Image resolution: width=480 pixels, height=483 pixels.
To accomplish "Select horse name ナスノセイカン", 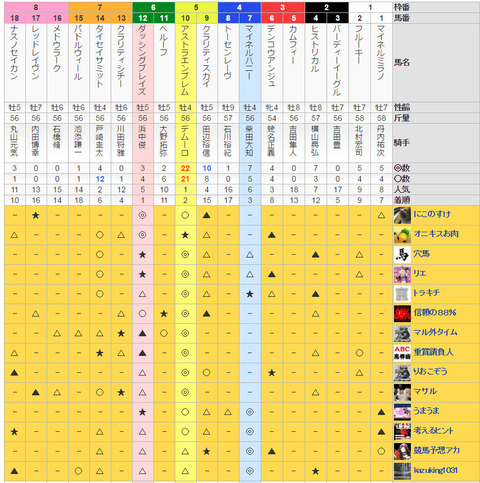I will point(14,53).
